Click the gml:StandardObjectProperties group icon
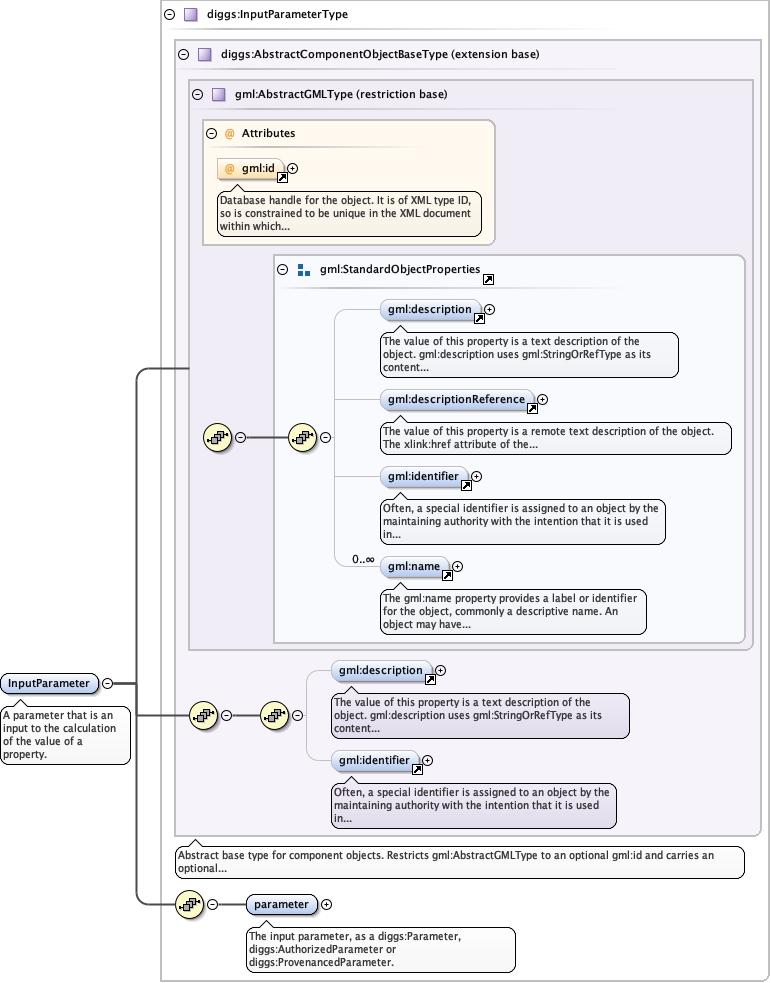The width and height of the screenshot is (771, 983). pos(304,270)
